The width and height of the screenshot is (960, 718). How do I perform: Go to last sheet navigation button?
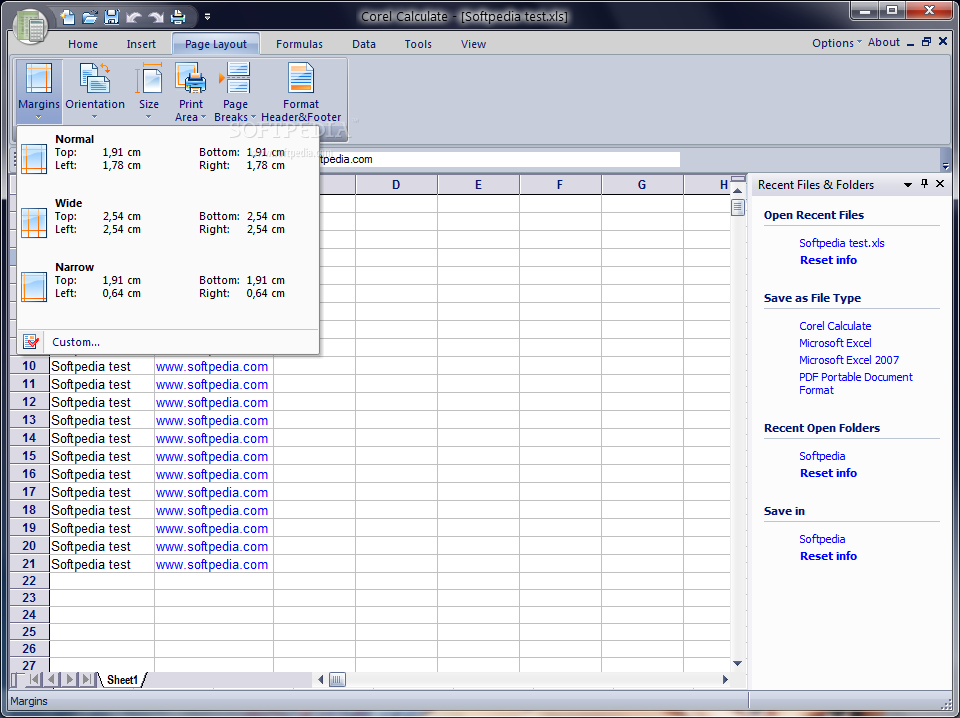[x=88, y=679]
